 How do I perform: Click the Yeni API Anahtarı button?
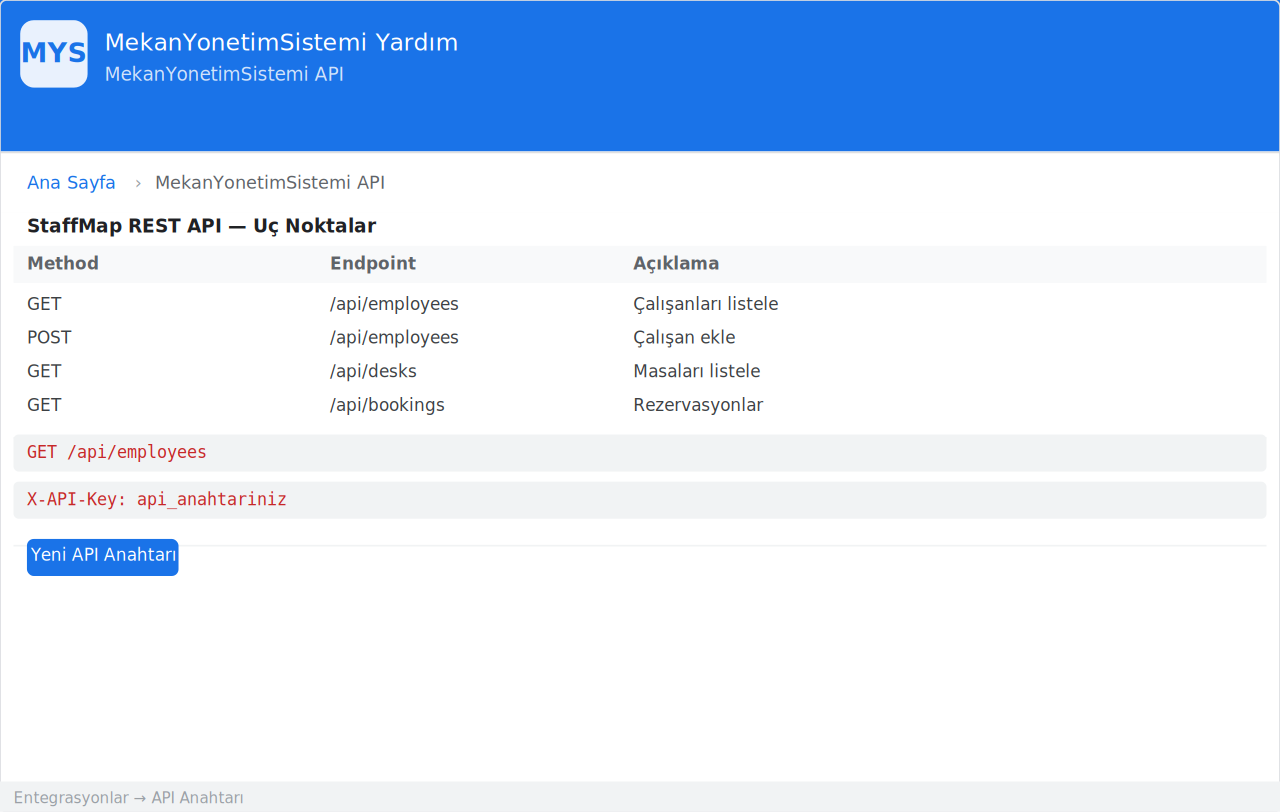tap(103, 558)
